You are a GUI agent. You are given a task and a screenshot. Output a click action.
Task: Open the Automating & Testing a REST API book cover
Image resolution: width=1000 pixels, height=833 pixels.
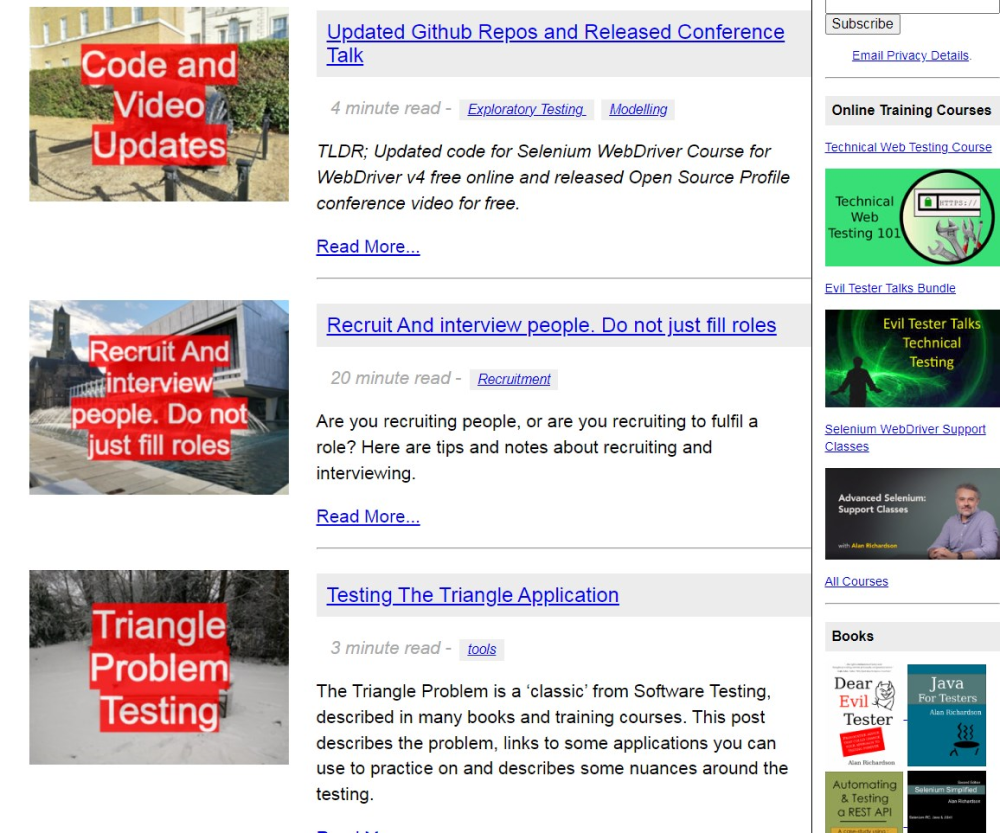pyautogui.click(x=864, y=801)
